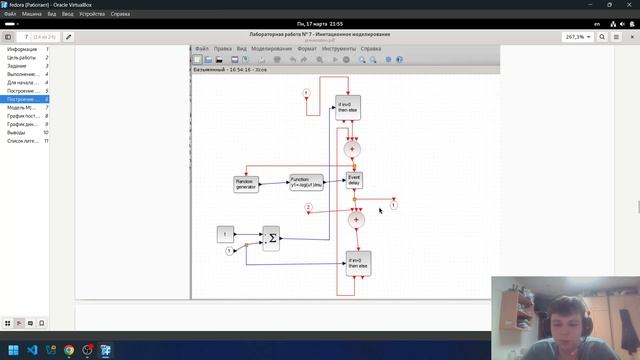Open VirtualBox "Машина" menu
The image size is (640, 360).
(x=31, y=14)
